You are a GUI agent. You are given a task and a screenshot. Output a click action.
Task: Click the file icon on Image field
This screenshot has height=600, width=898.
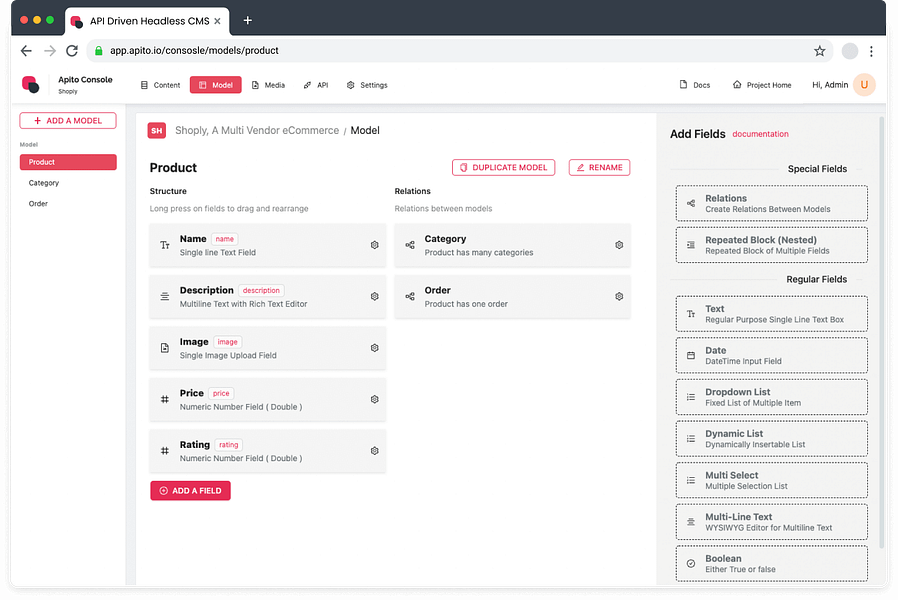(x=165, y=348)
